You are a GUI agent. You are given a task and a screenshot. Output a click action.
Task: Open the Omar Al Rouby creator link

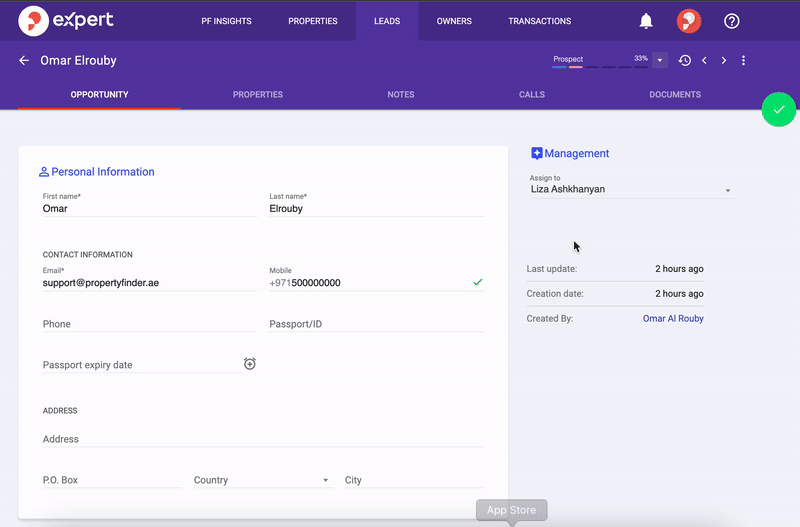(673, 318)
